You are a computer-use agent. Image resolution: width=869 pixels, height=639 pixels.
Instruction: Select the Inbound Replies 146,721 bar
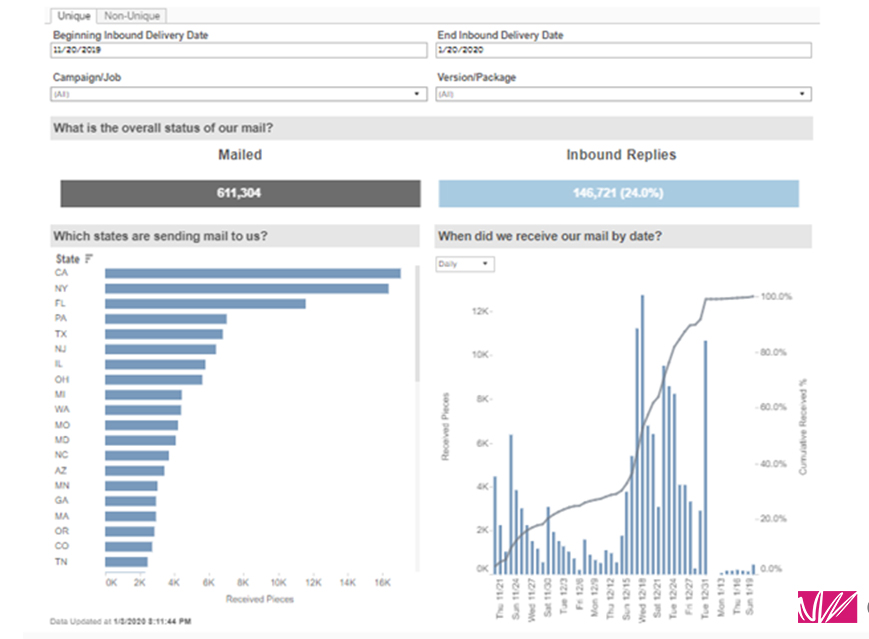[x=618, y=193]
